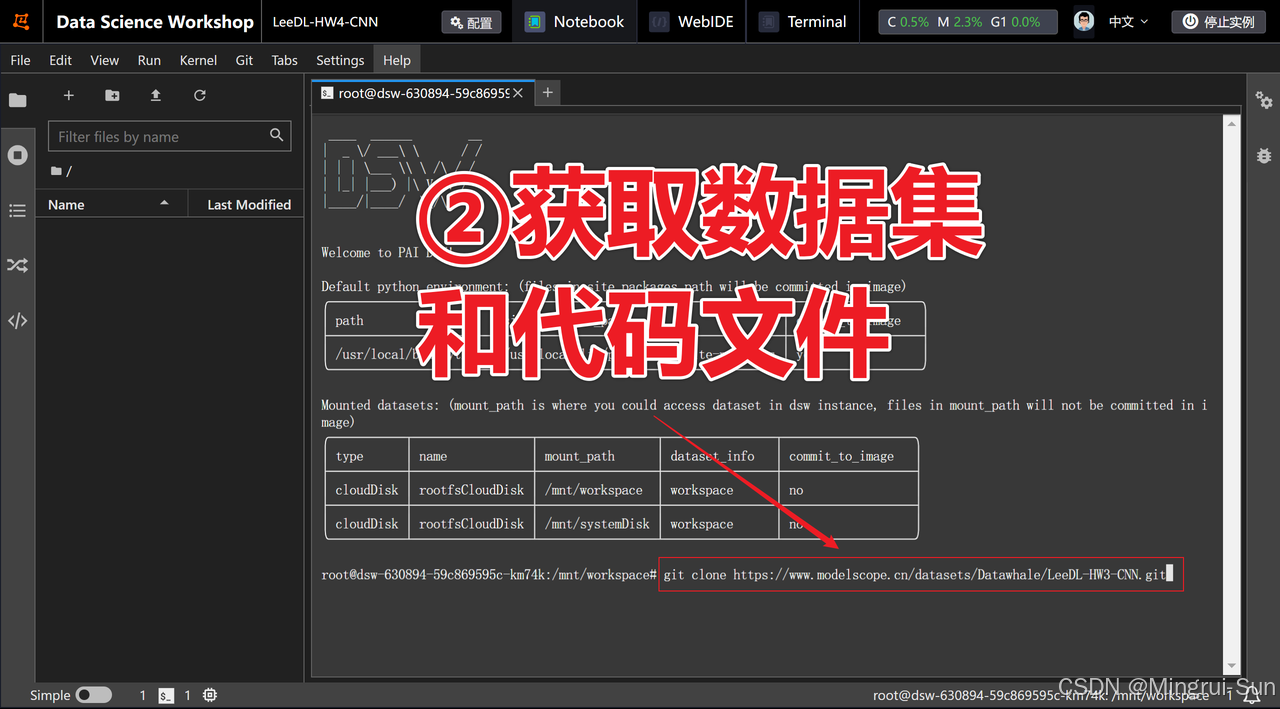Open the View menu
This screenshot has height=709, width=1280.
click(x=105, y=60)
